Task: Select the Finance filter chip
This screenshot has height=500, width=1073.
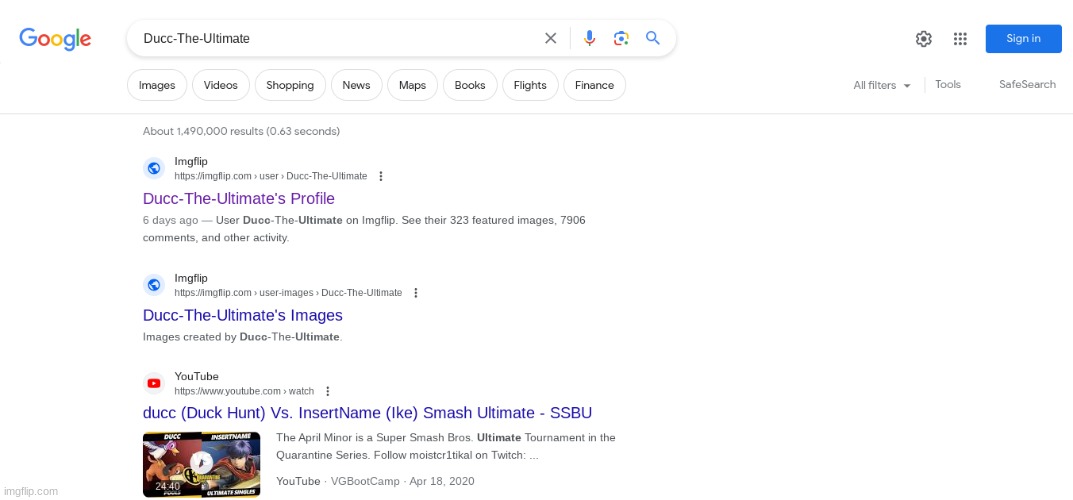Action: point(595,85)
